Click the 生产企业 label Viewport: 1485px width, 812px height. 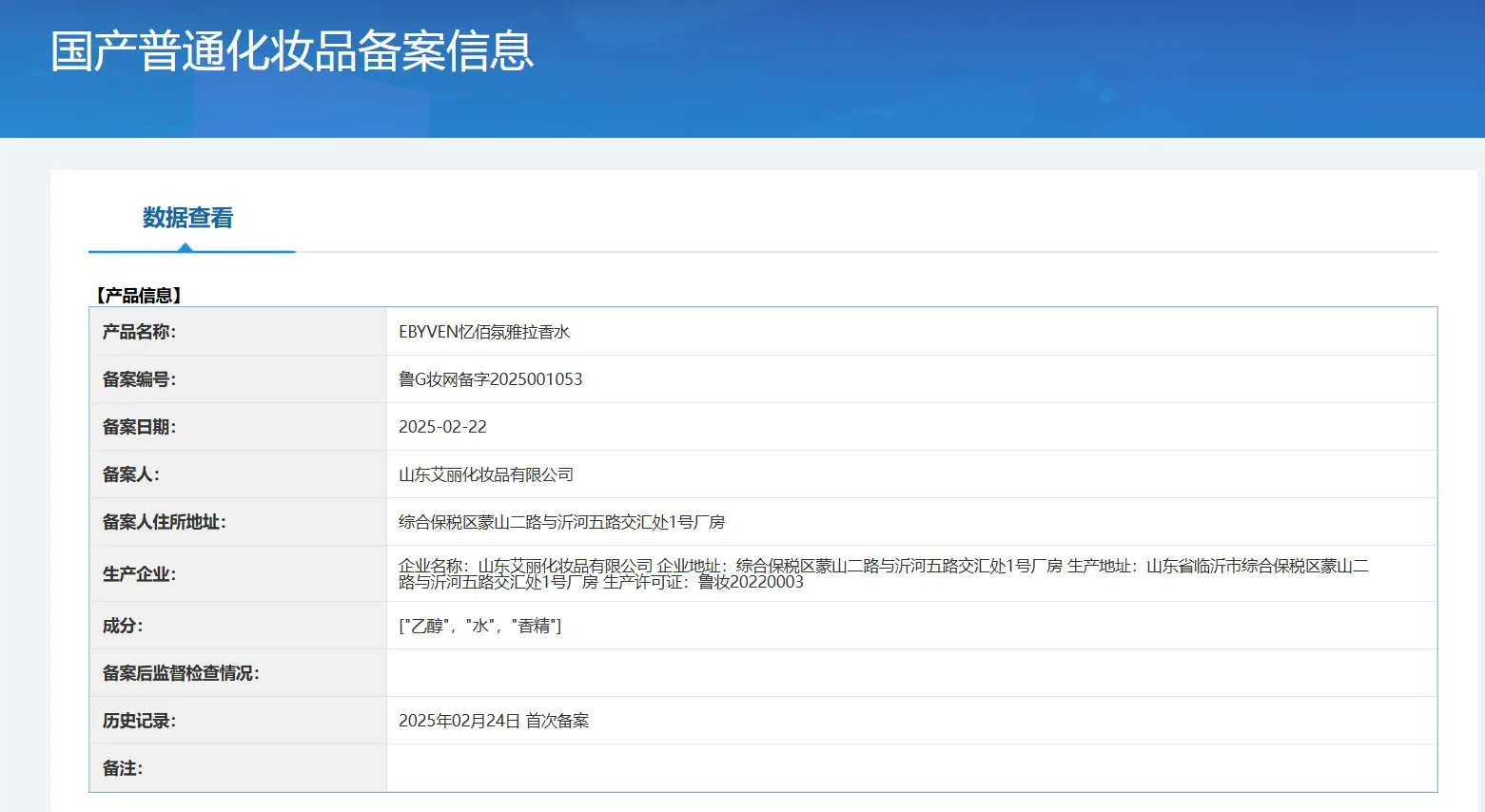[139, 574]
